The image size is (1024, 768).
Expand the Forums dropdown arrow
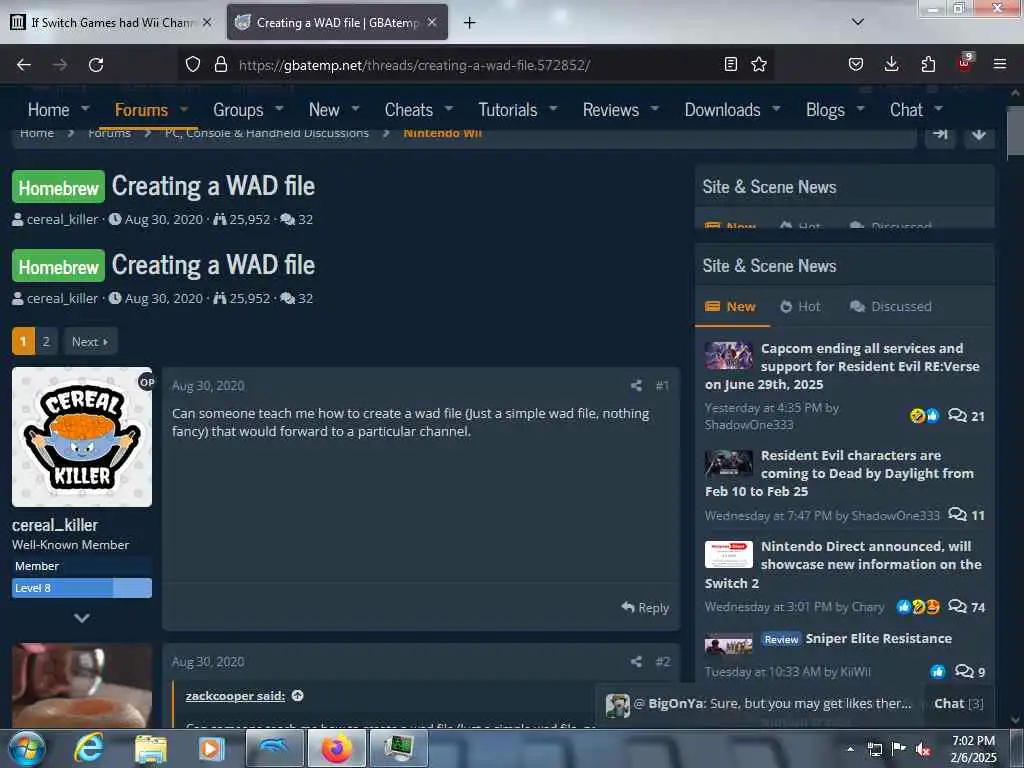(184, 108)
